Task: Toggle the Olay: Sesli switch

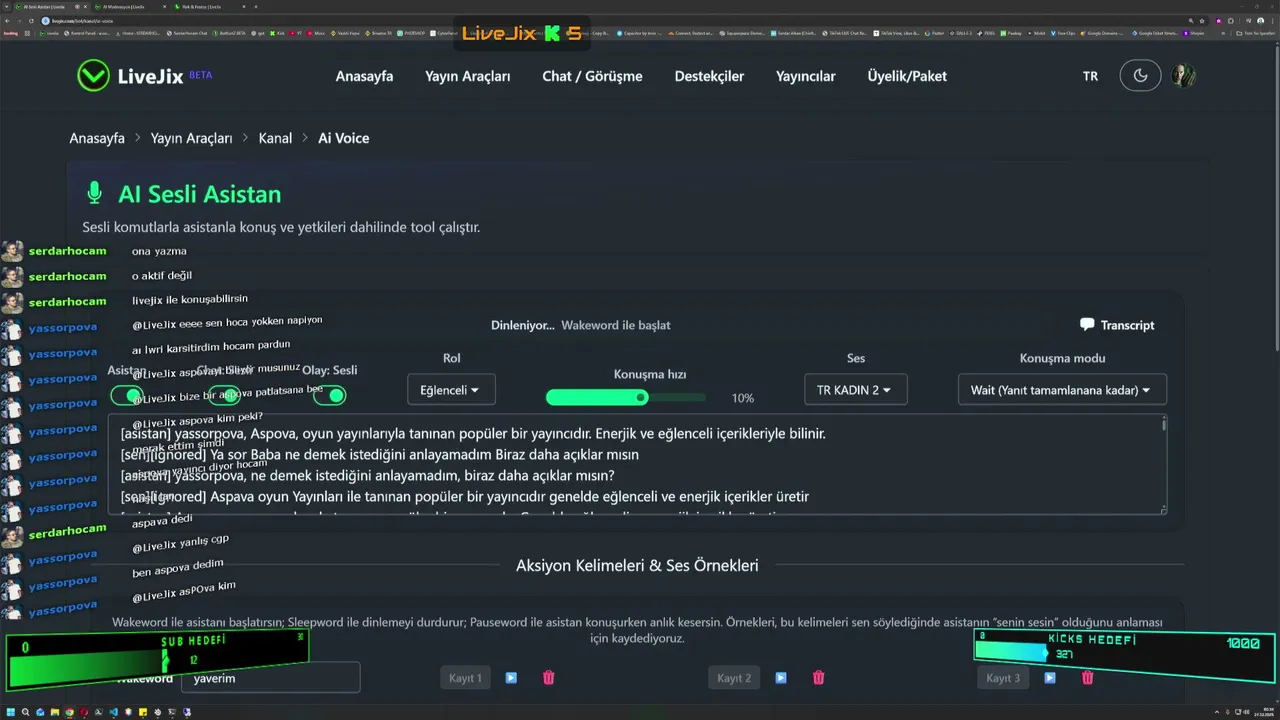Action: 329,395
